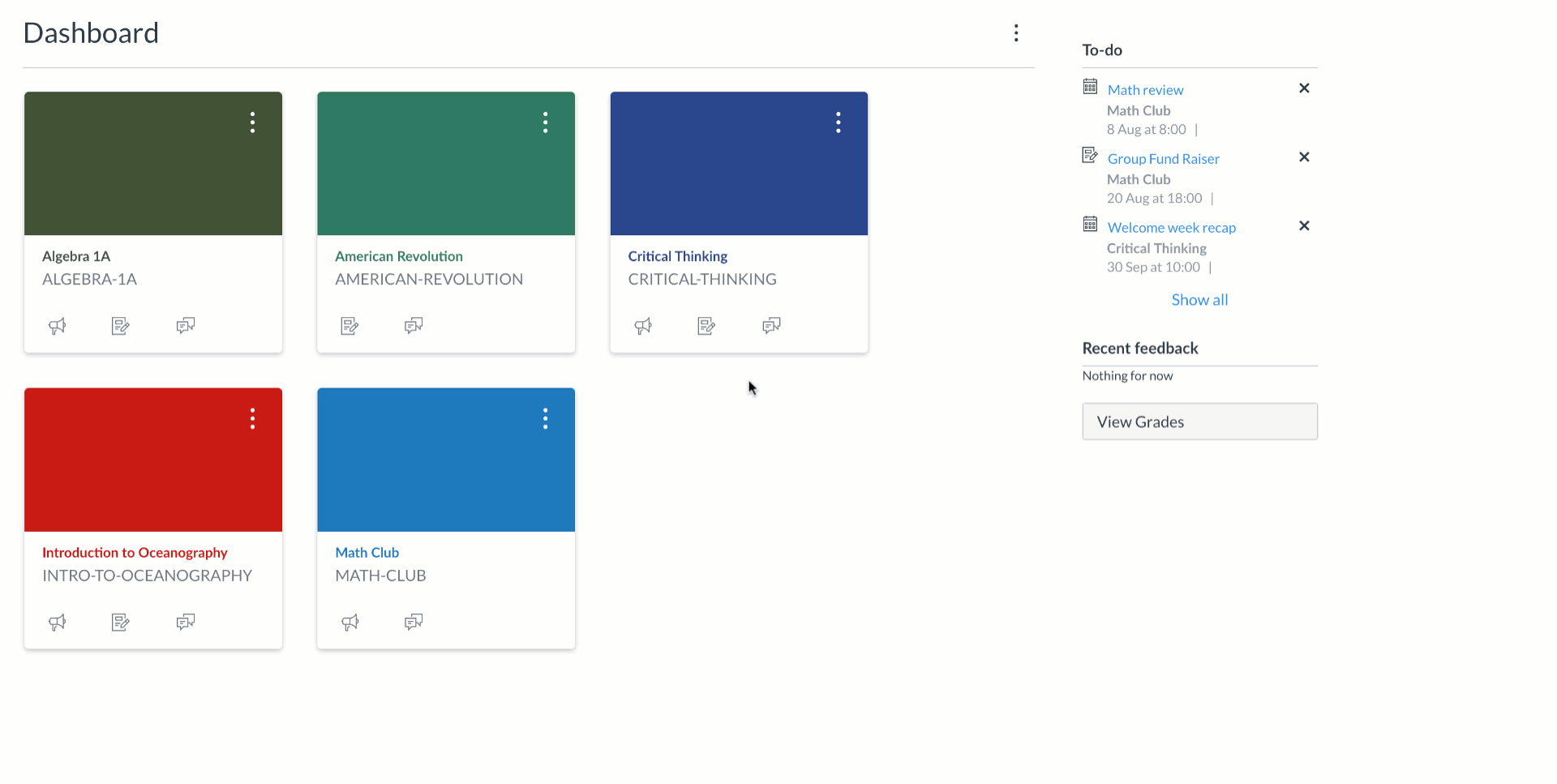The image size is (1557, 784).
Task: Open Critical Thinking discussions icon
Action: click(771, 326)
